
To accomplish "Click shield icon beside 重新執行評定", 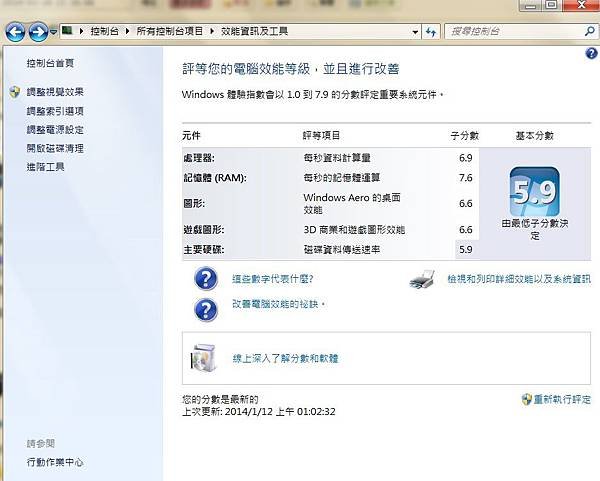I will click(527, 399).
